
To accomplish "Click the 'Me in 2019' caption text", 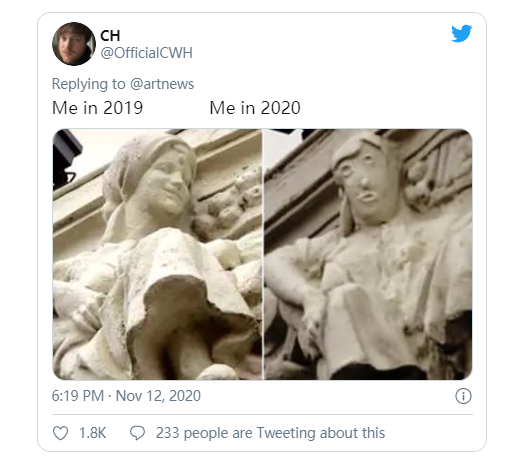I will coord(97,108).
